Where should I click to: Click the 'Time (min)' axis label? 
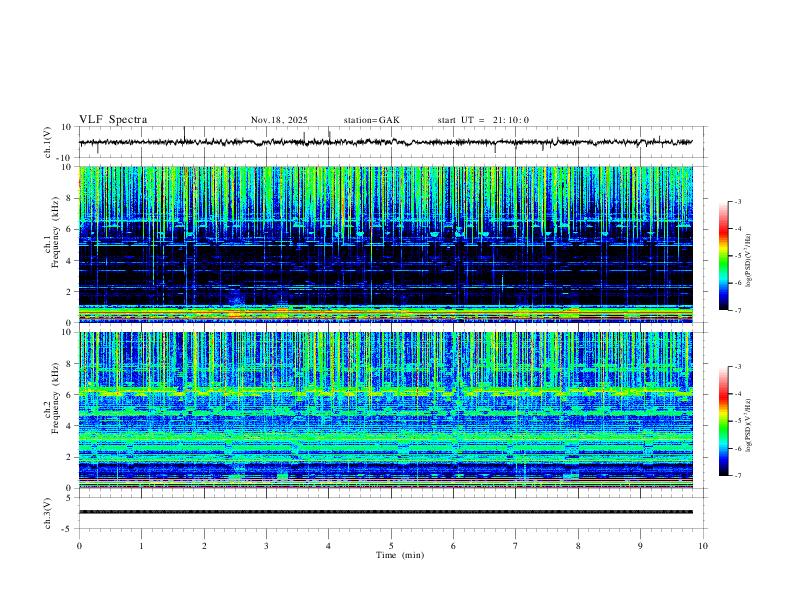pos(400,555)
